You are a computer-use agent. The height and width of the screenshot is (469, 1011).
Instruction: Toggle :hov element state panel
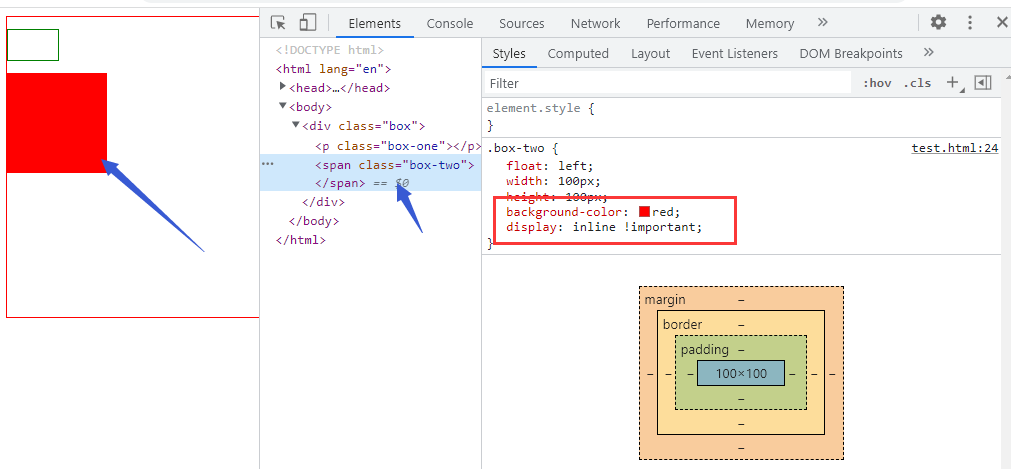(x=877, y=83)
